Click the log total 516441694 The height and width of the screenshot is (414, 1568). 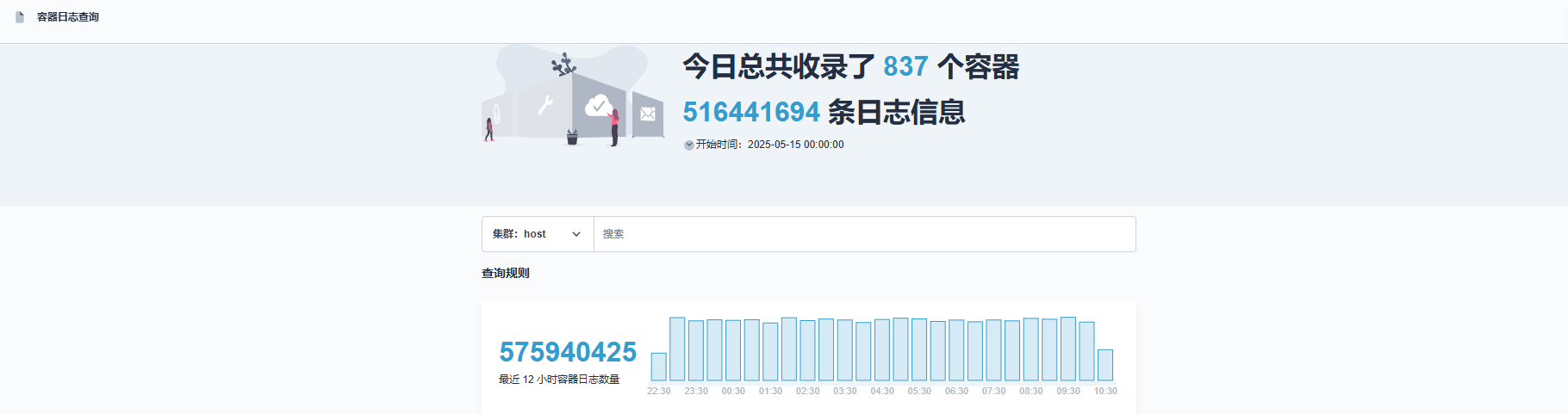tap(751, 112)
